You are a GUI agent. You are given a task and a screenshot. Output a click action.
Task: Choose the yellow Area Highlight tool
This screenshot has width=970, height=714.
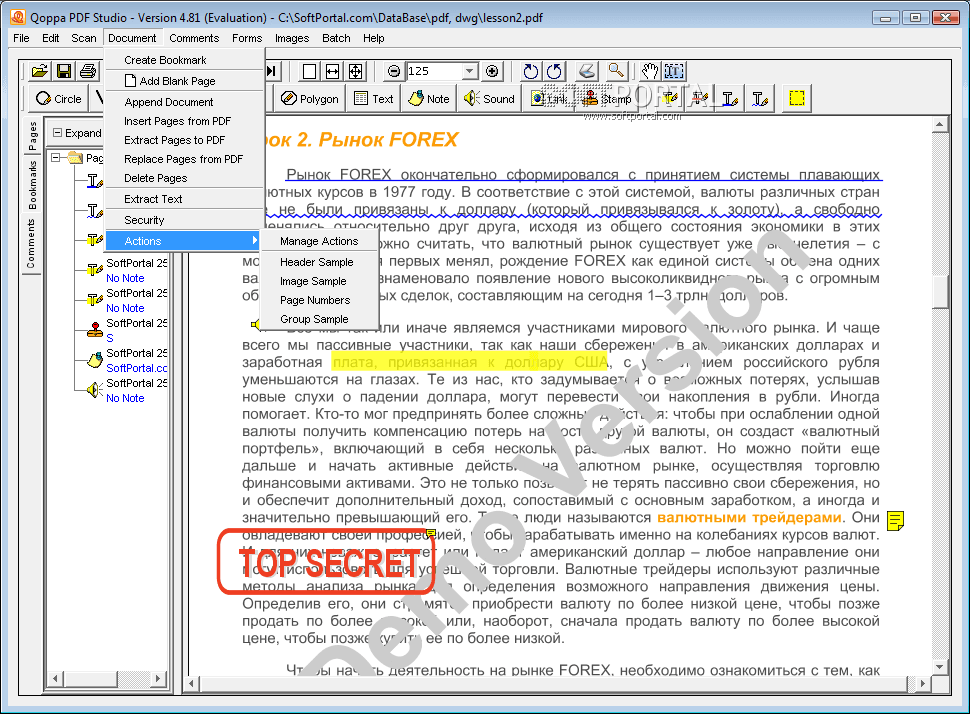point(797,98)
